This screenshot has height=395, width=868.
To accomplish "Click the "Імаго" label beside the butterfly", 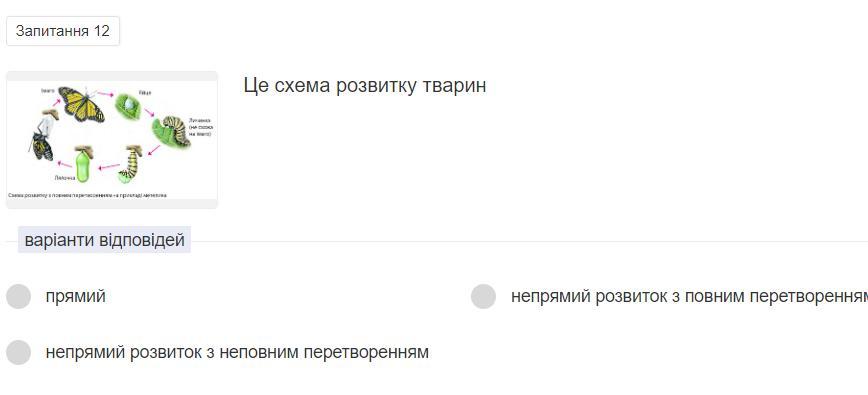I will 48,90.
